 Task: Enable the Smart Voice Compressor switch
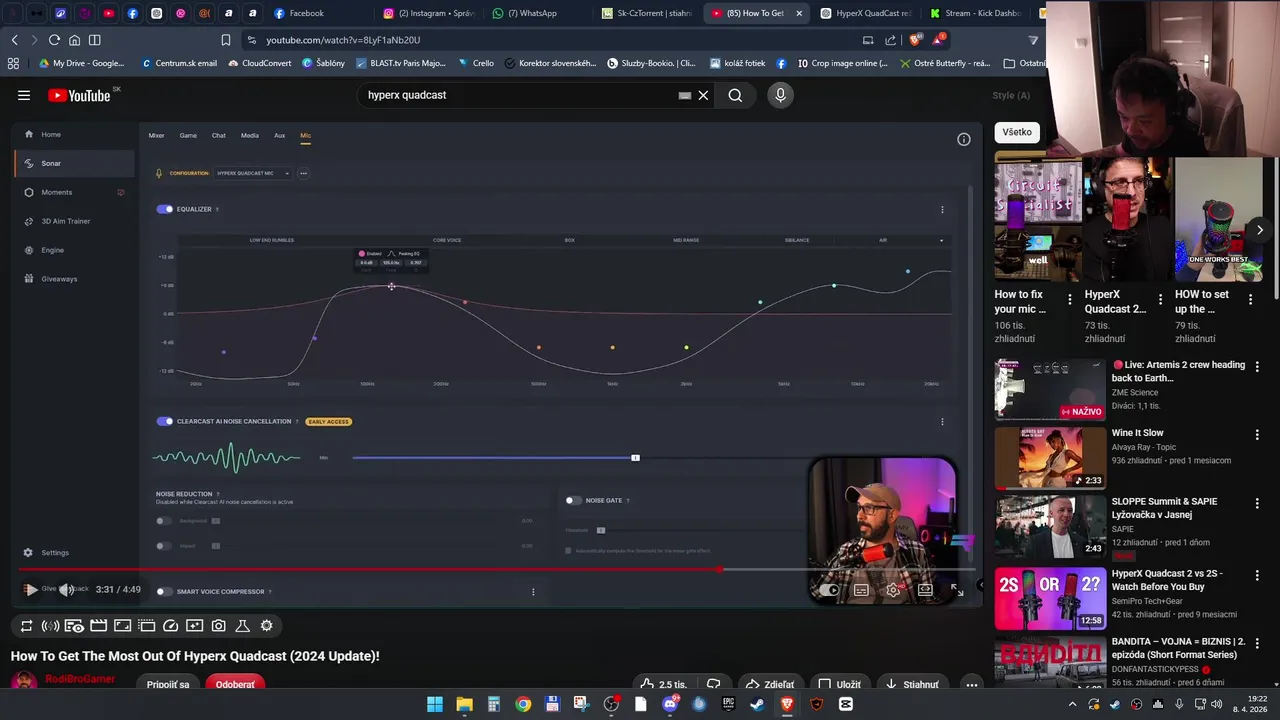[164, 591]
